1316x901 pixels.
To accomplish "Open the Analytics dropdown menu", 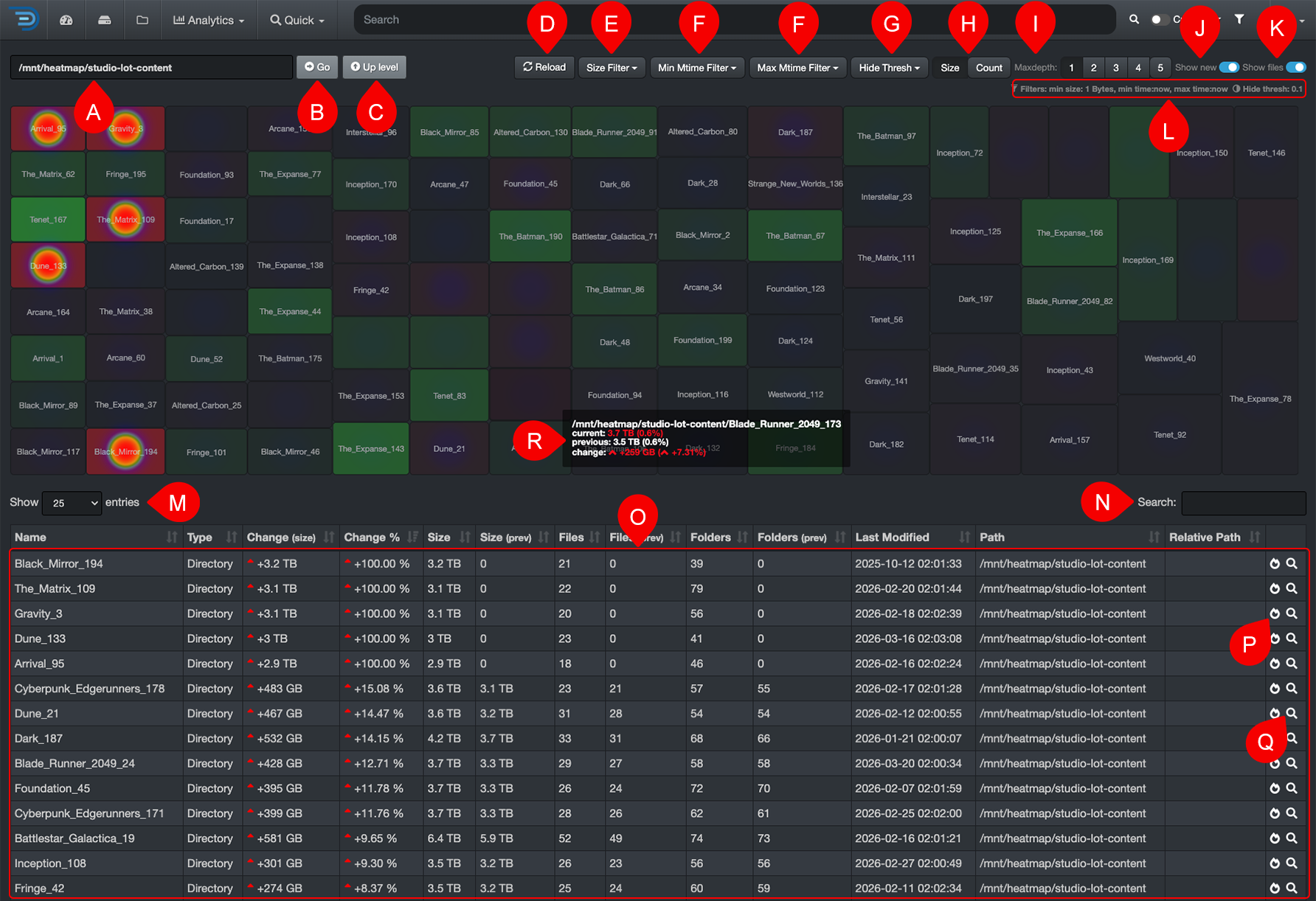I will point(208,20).
